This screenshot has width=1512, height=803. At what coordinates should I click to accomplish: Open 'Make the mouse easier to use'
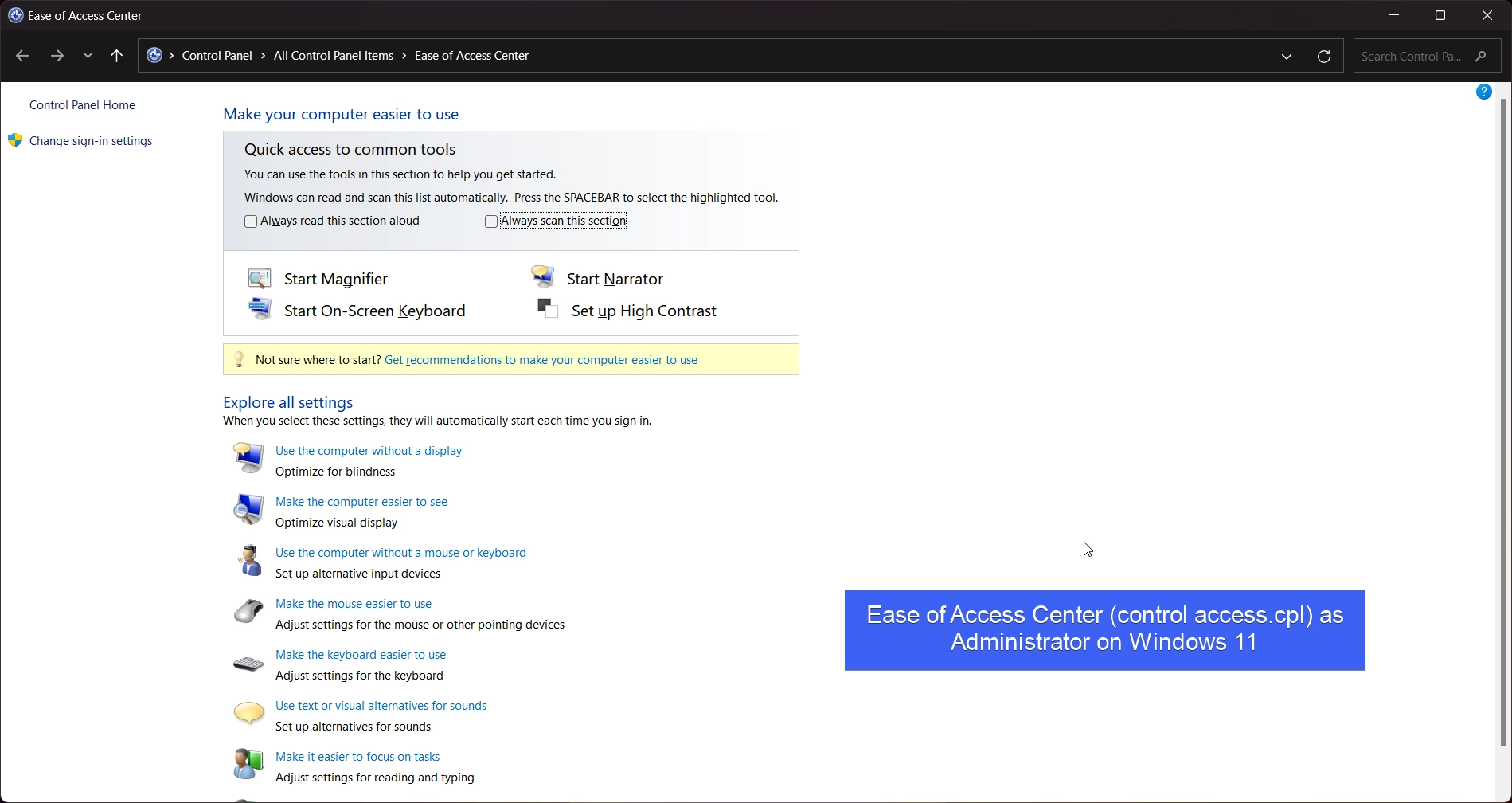[354, 604]
